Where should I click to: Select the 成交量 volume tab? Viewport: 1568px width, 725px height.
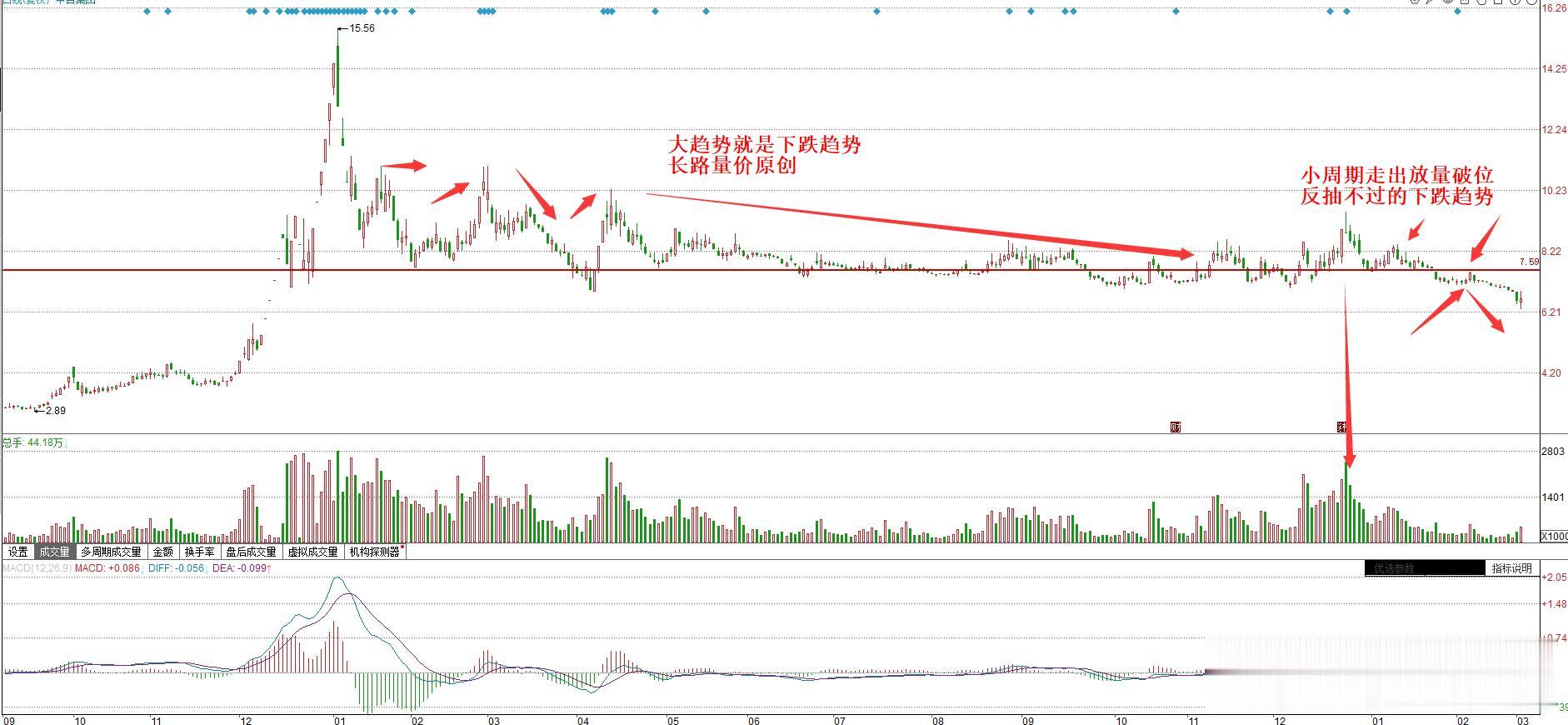pyautogui.click(x=55, y=552)
